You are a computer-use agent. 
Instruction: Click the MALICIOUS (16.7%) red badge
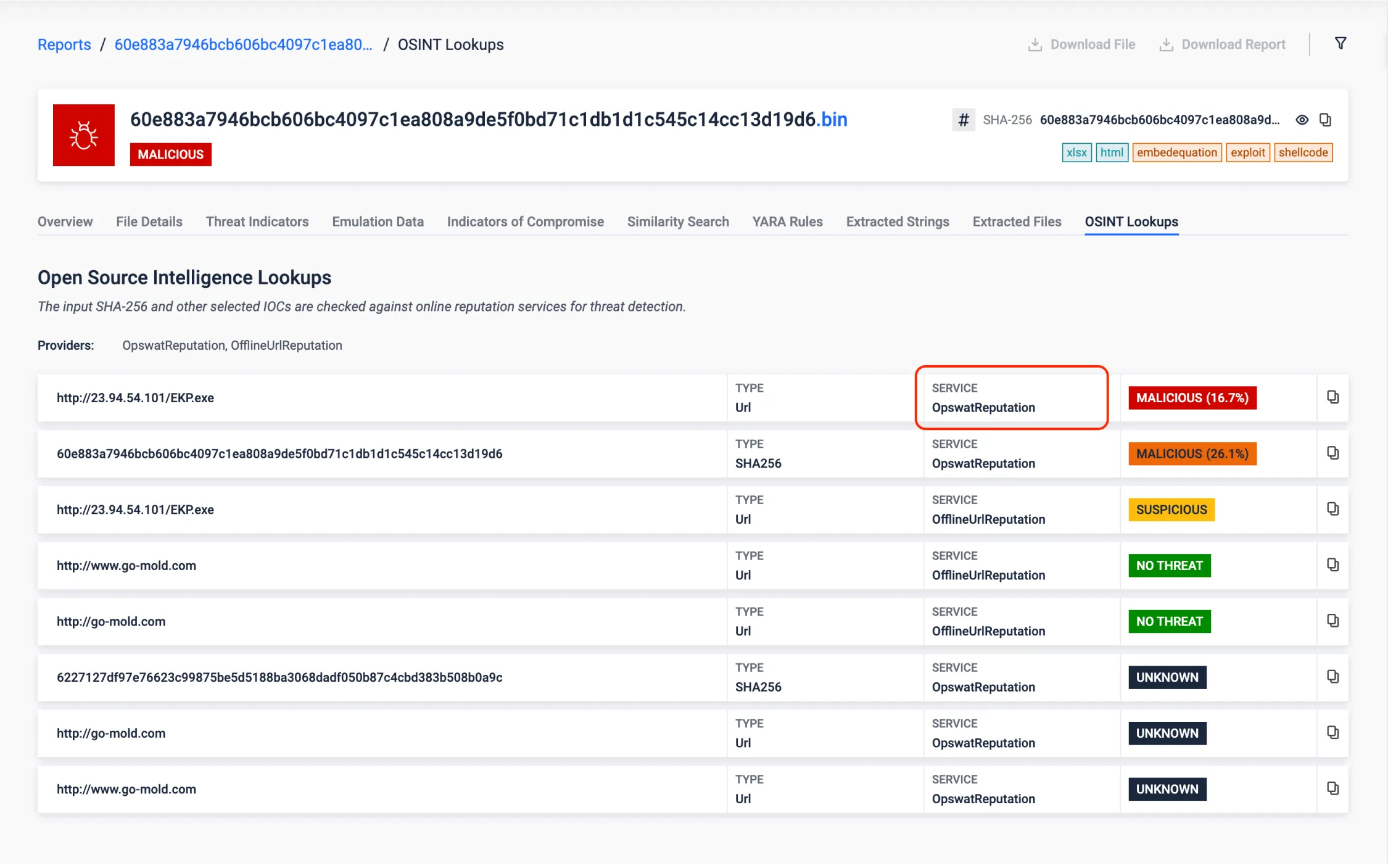coord(1192,398)
